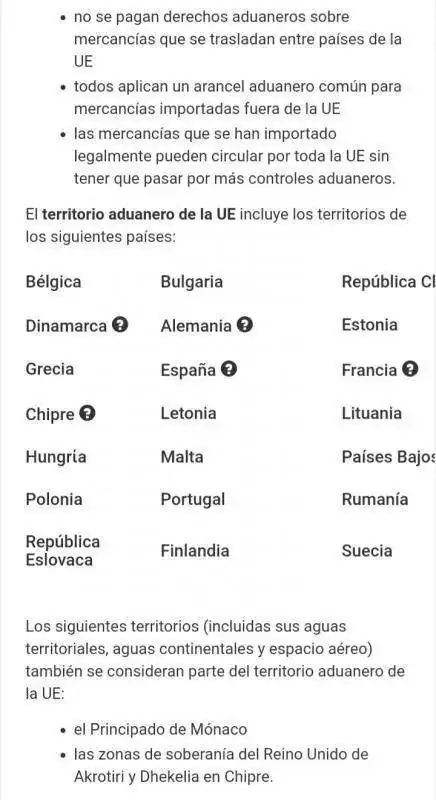Open the help icon next to Francia

[x=410, y=369]
